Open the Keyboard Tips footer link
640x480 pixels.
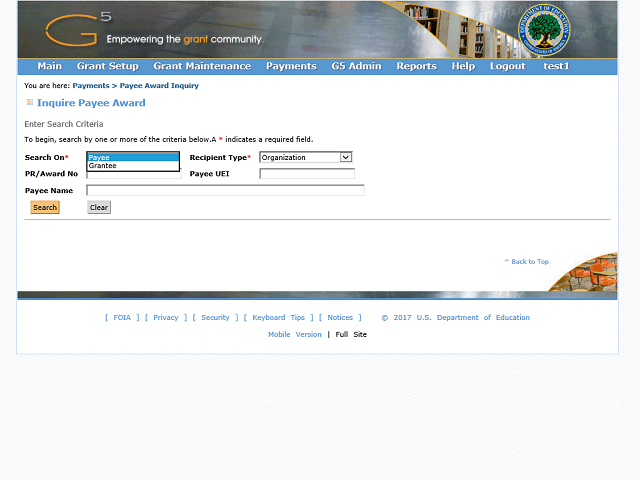coord(278,318)
